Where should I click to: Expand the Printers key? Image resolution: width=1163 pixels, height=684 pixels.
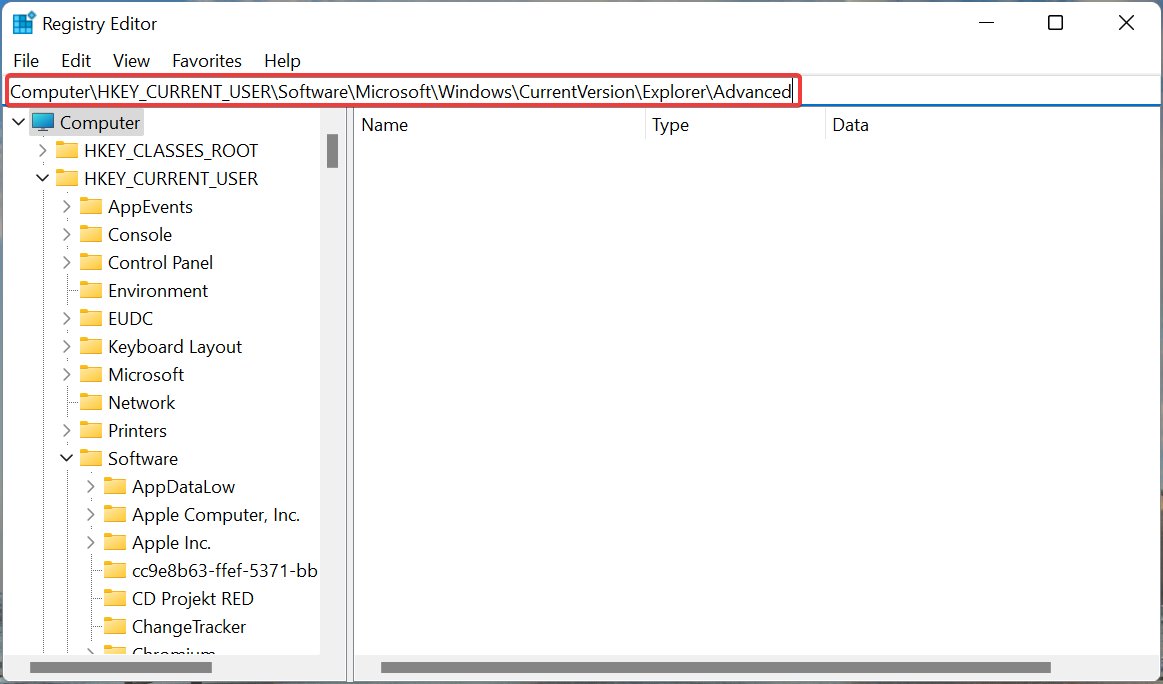pyautogui.click(x=66, y=430)
